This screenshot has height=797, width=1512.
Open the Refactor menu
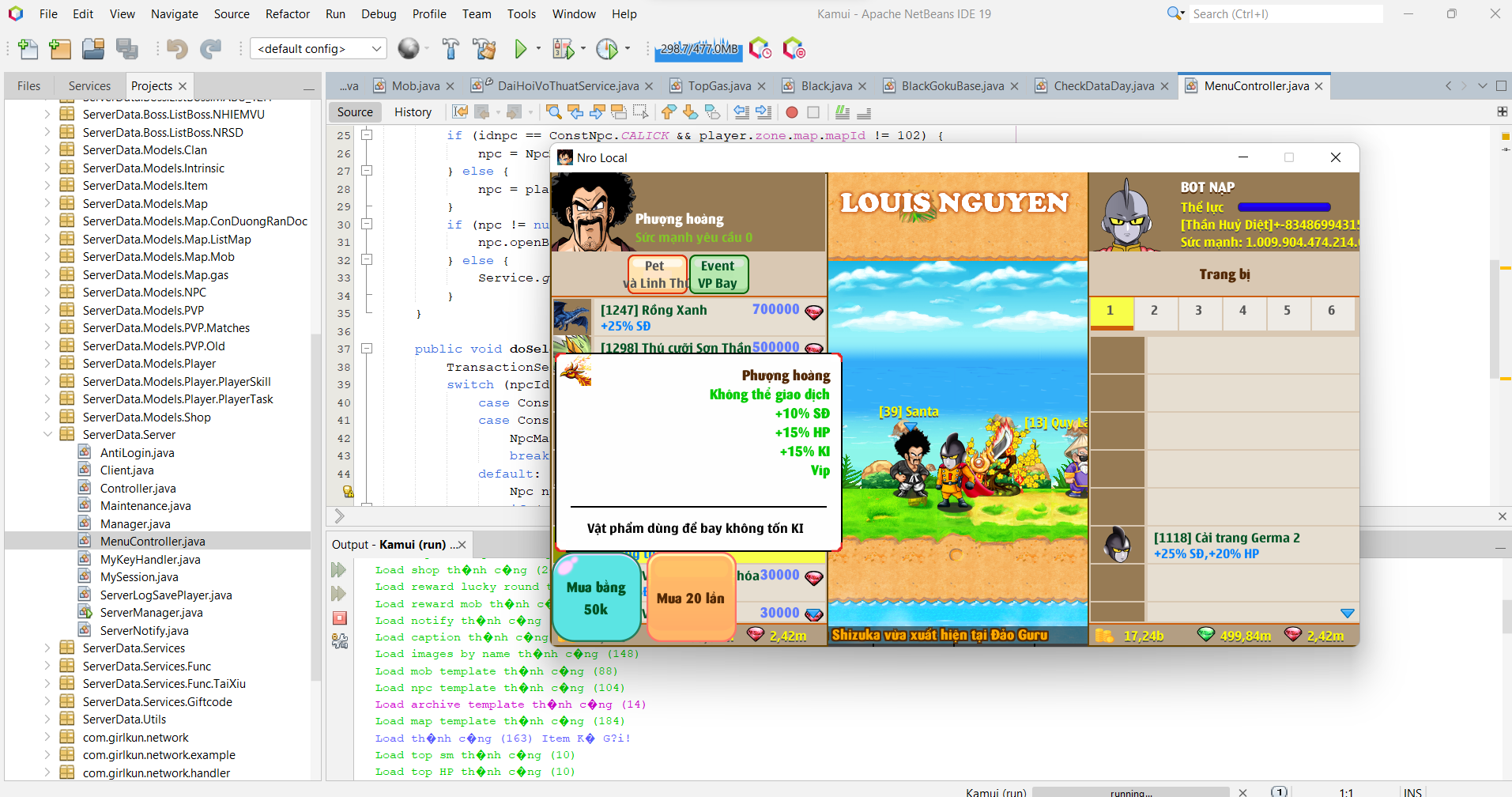click(287, 14)
